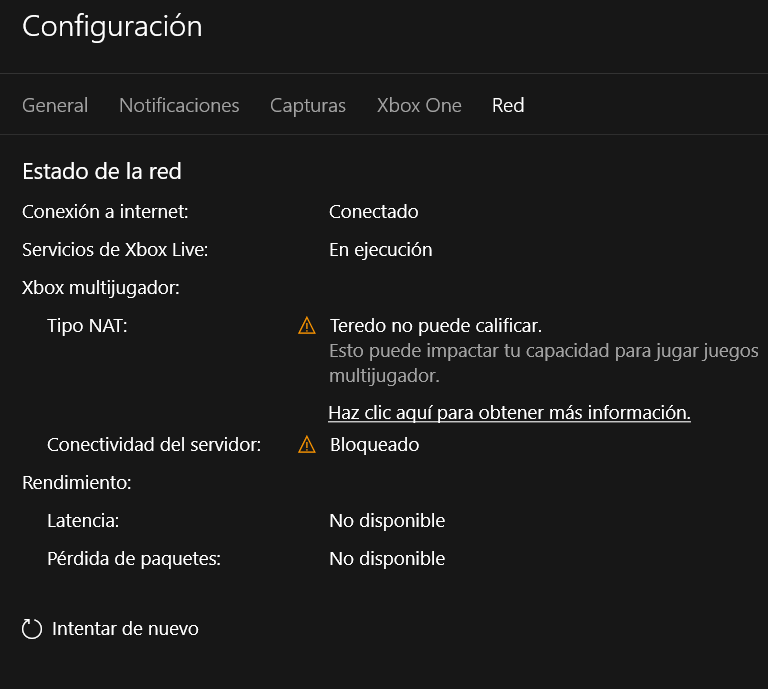Click the warning icon next to Bloqueado
768x689 pixels.
coord(307,445)
